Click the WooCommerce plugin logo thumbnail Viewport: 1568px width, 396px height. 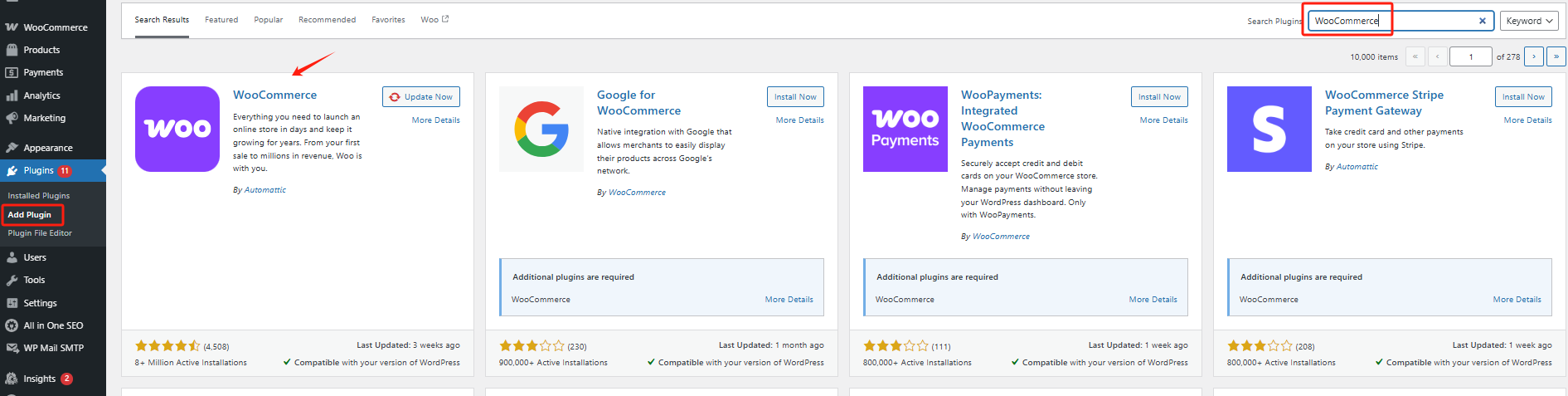(177, 129)
